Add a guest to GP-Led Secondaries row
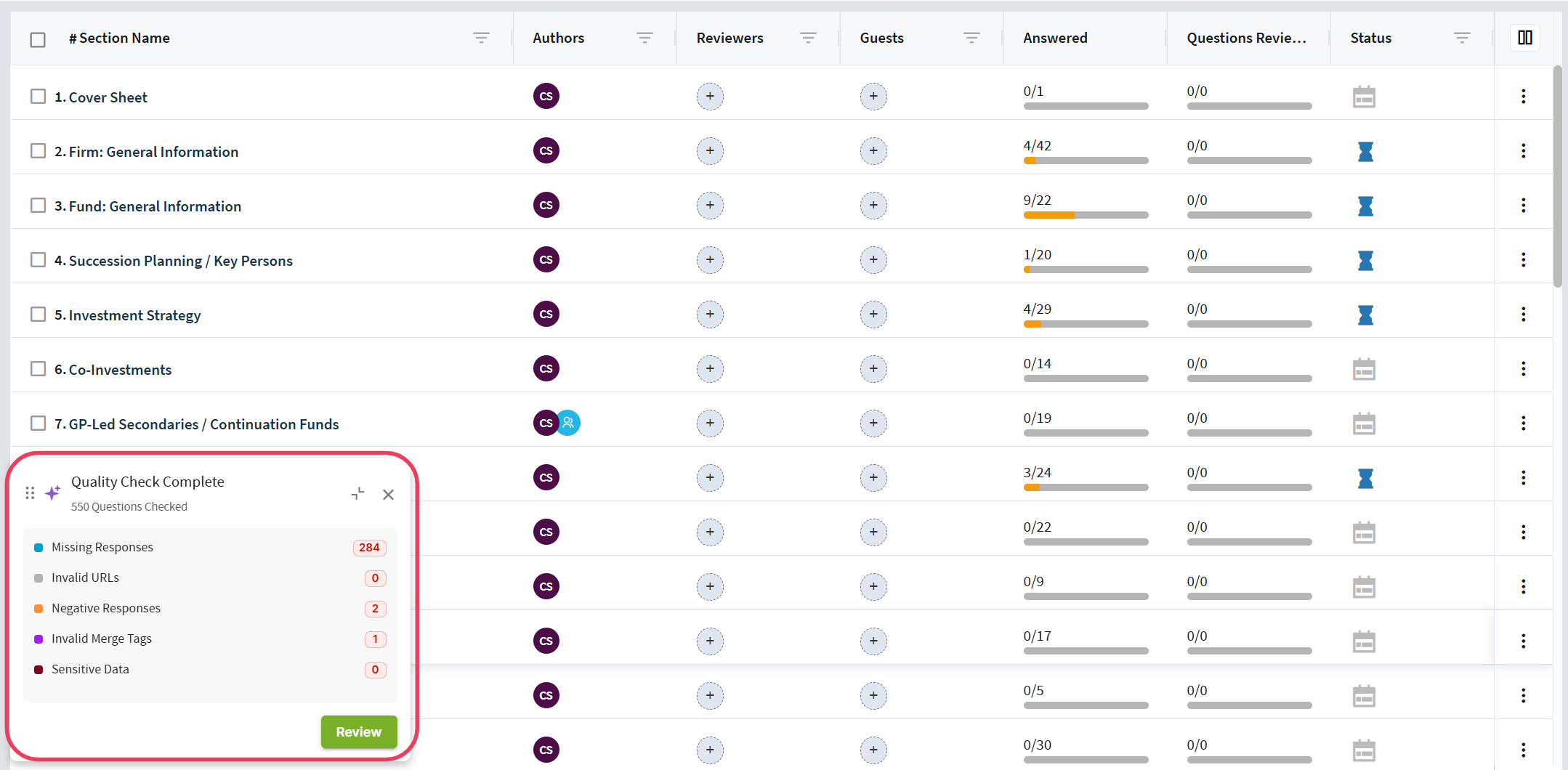The image size is (1568, 770). (x=873, y=423)
